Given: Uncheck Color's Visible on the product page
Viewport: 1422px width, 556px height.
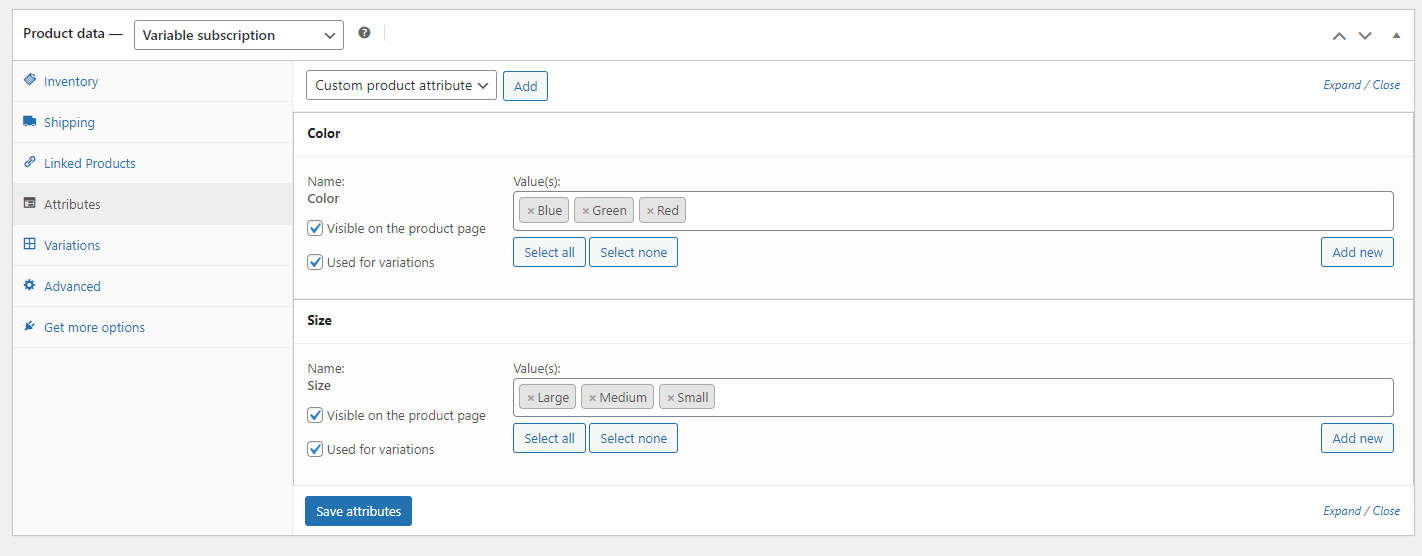Looking at the screenshot, I should 315,228.
